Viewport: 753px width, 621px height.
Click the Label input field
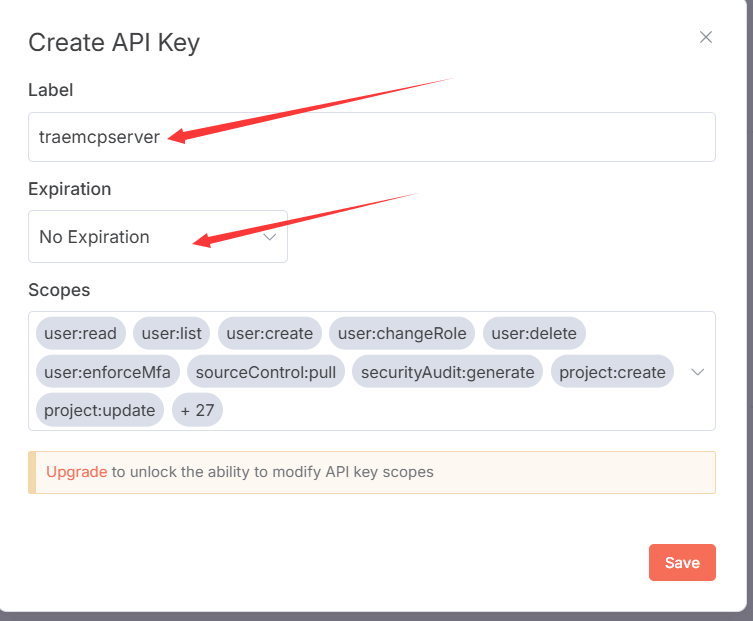tap(372, 137)
